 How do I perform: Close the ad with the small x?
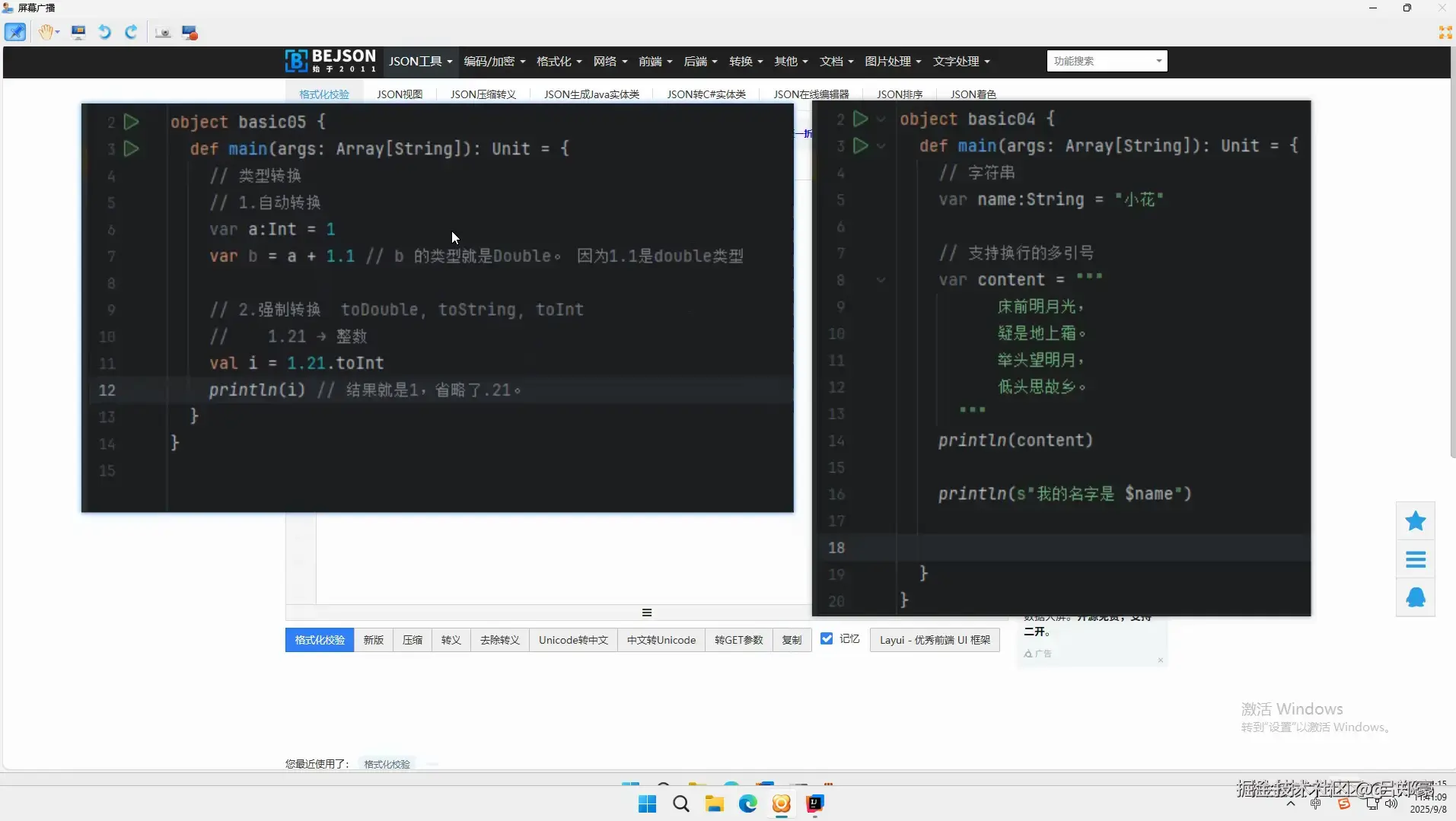coord(1161,660)
